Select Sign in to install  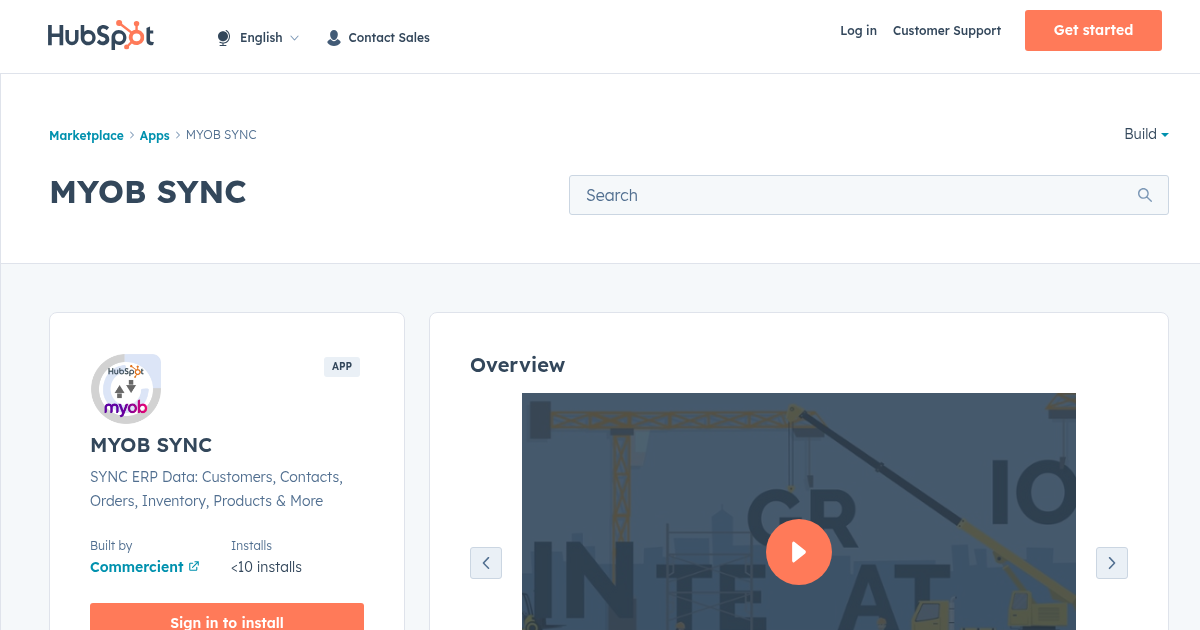point(227,620)
